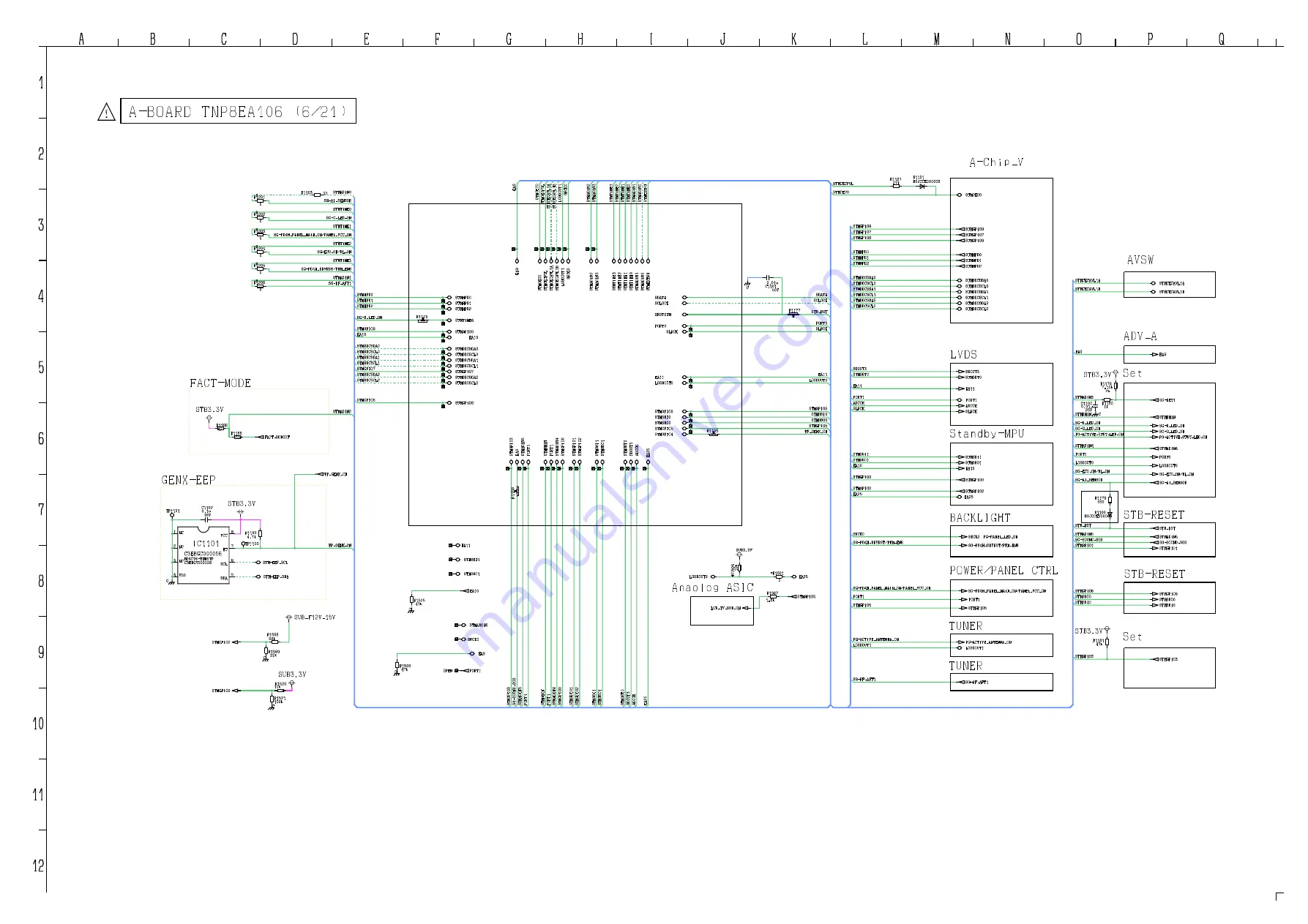The image size is (1308, 924).
Task: Click the R1187 resistor left of the D1101 diode
Action: coord(896,186)
